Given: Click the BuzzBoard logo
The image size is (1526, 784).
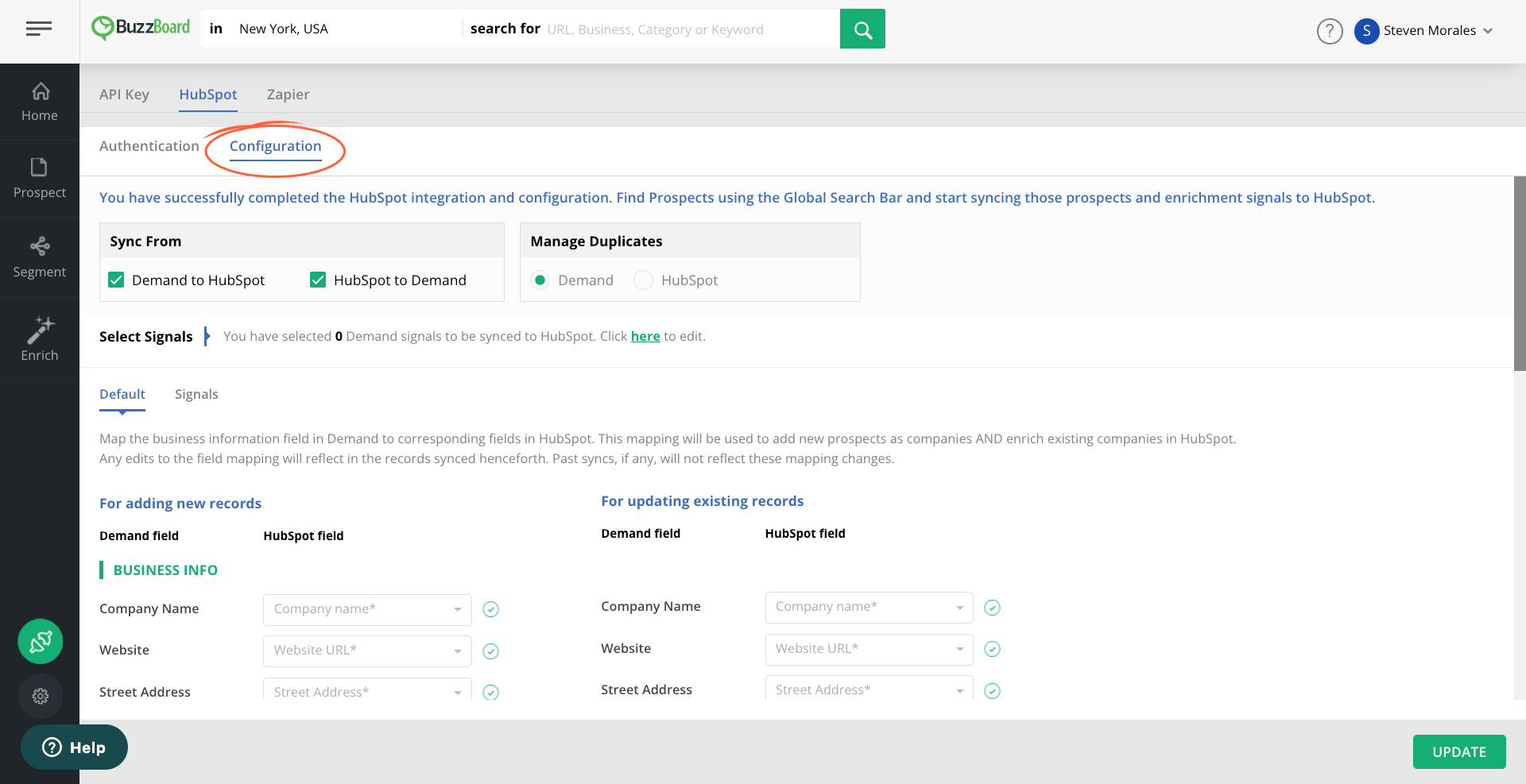Looking at the screenshot, I should 141,28.
